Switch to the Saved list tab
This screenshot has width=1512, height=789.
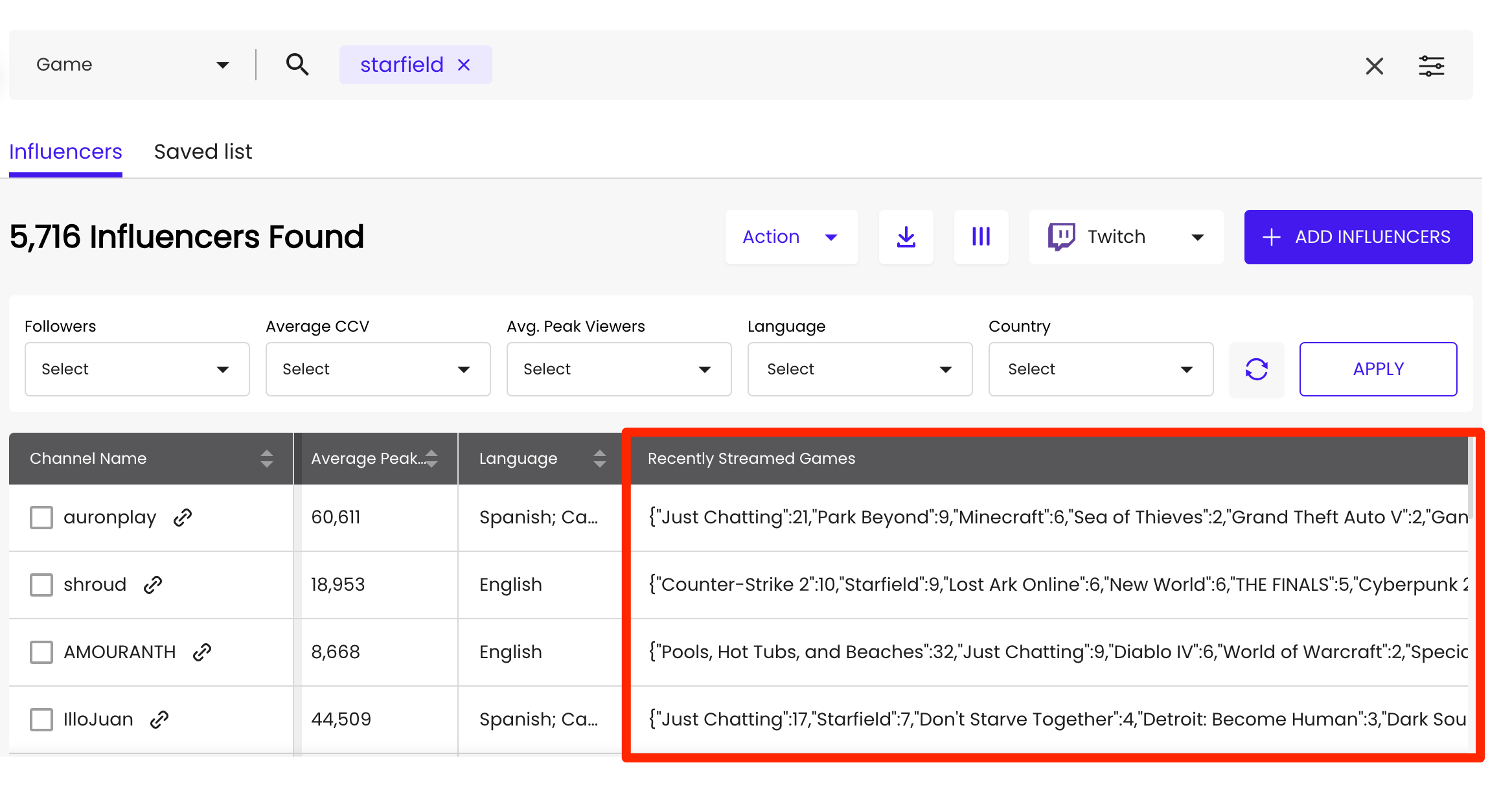click(x=203, y=151)
